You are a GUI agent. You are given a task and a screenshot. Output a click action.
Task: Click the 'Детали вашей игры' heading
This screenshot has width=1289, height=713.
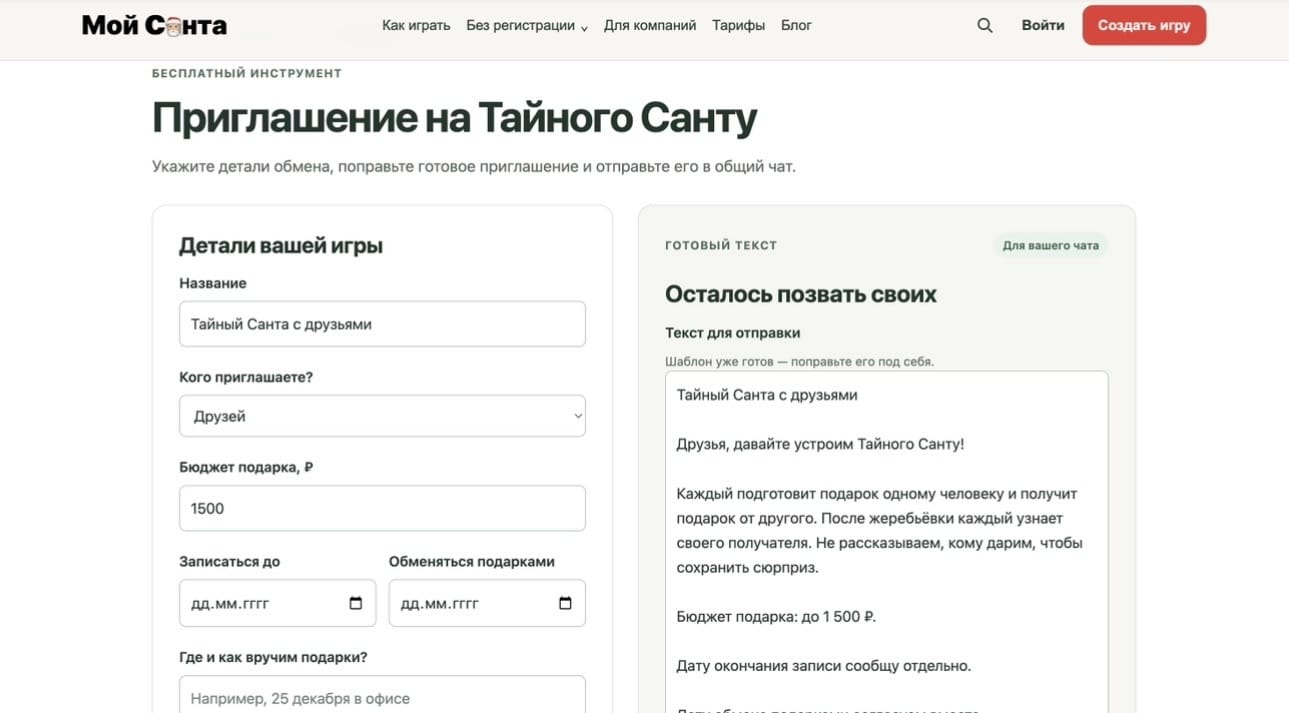[281, 245]
